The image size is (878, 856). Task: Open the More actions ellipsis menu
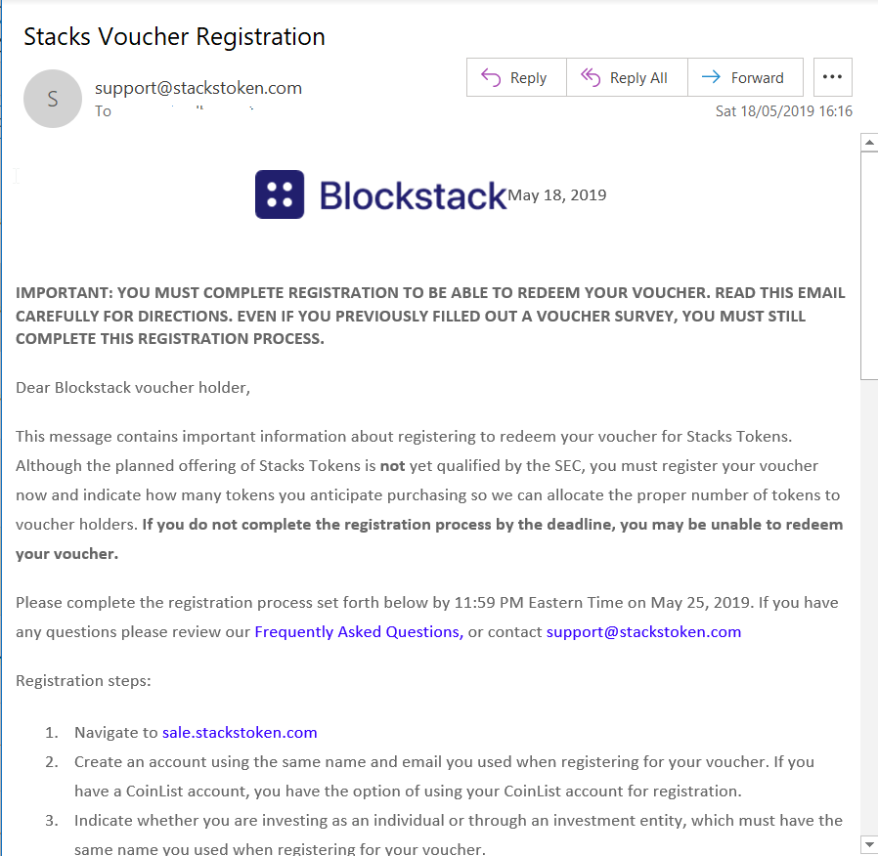pyautogui.click(x=832, y=78)
